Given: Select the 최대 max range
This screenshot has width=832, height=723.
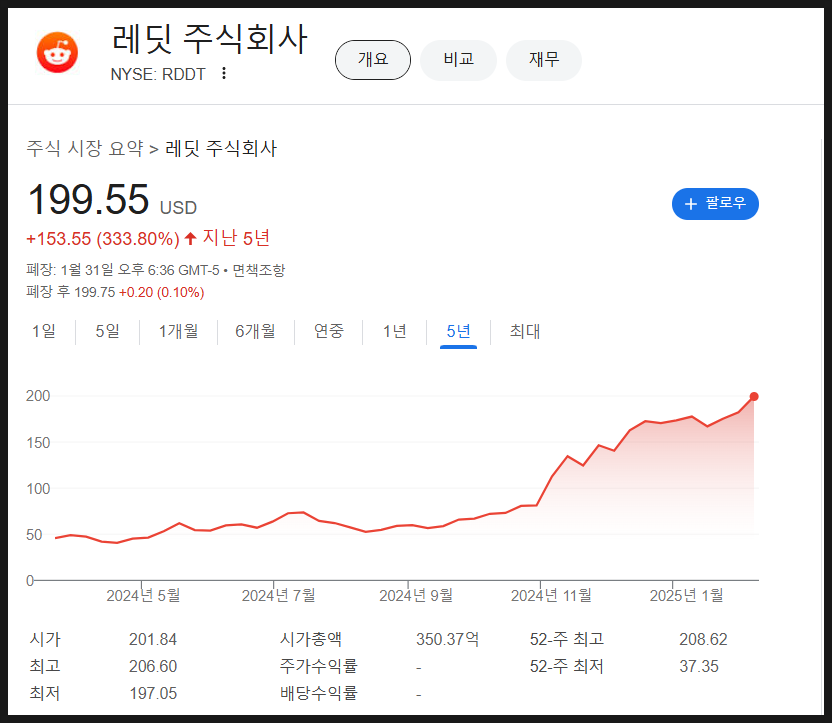Looking at the screenshot, I should [x=525, y=332].
